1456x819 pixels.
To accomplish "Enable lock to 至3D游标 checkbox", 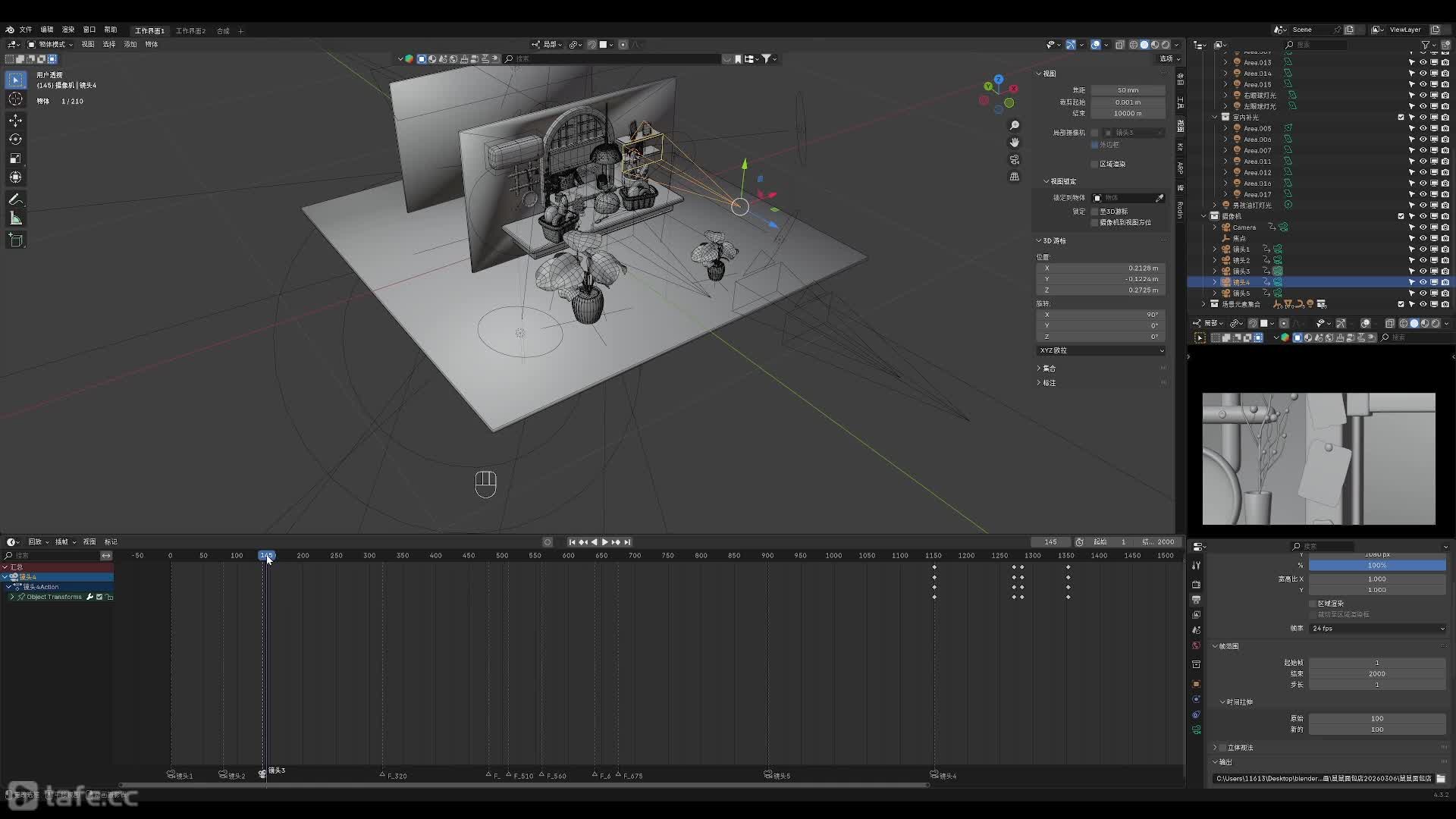I will [x=1094, y=212].
